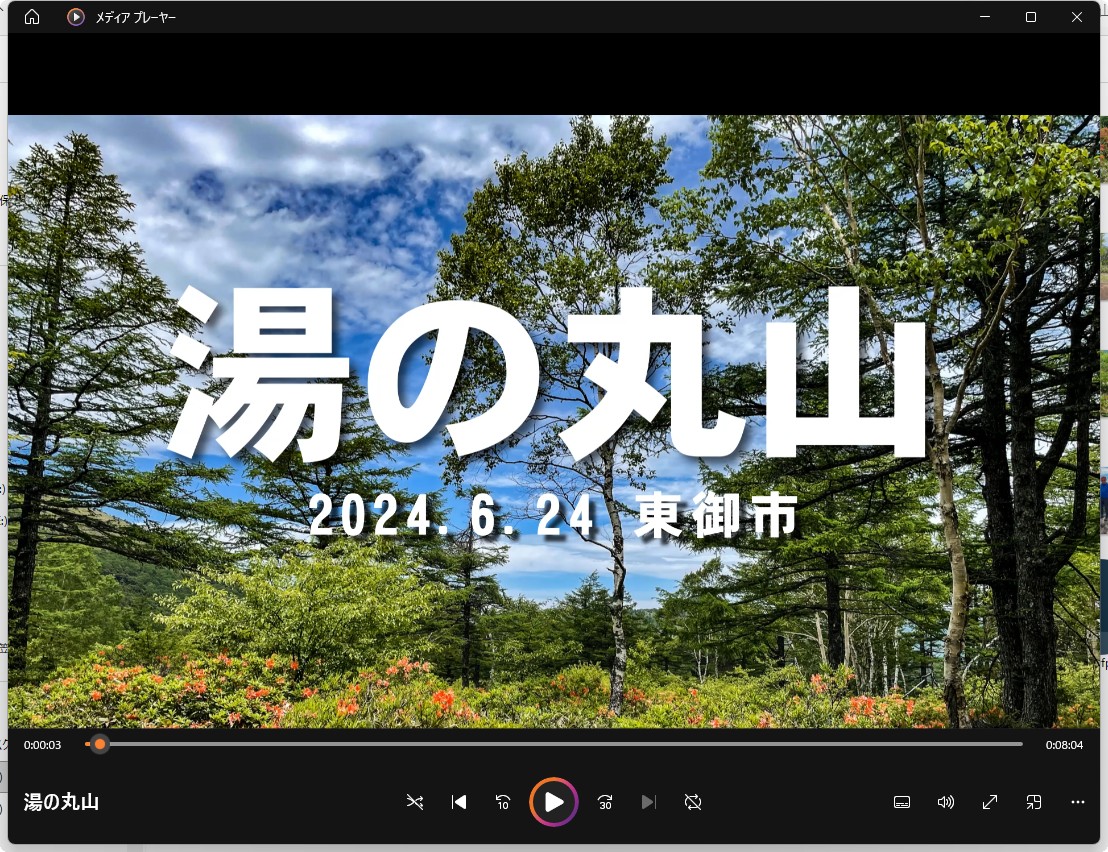
Task: Click the playhead handle on the seek bar
Action: (99, 744)
